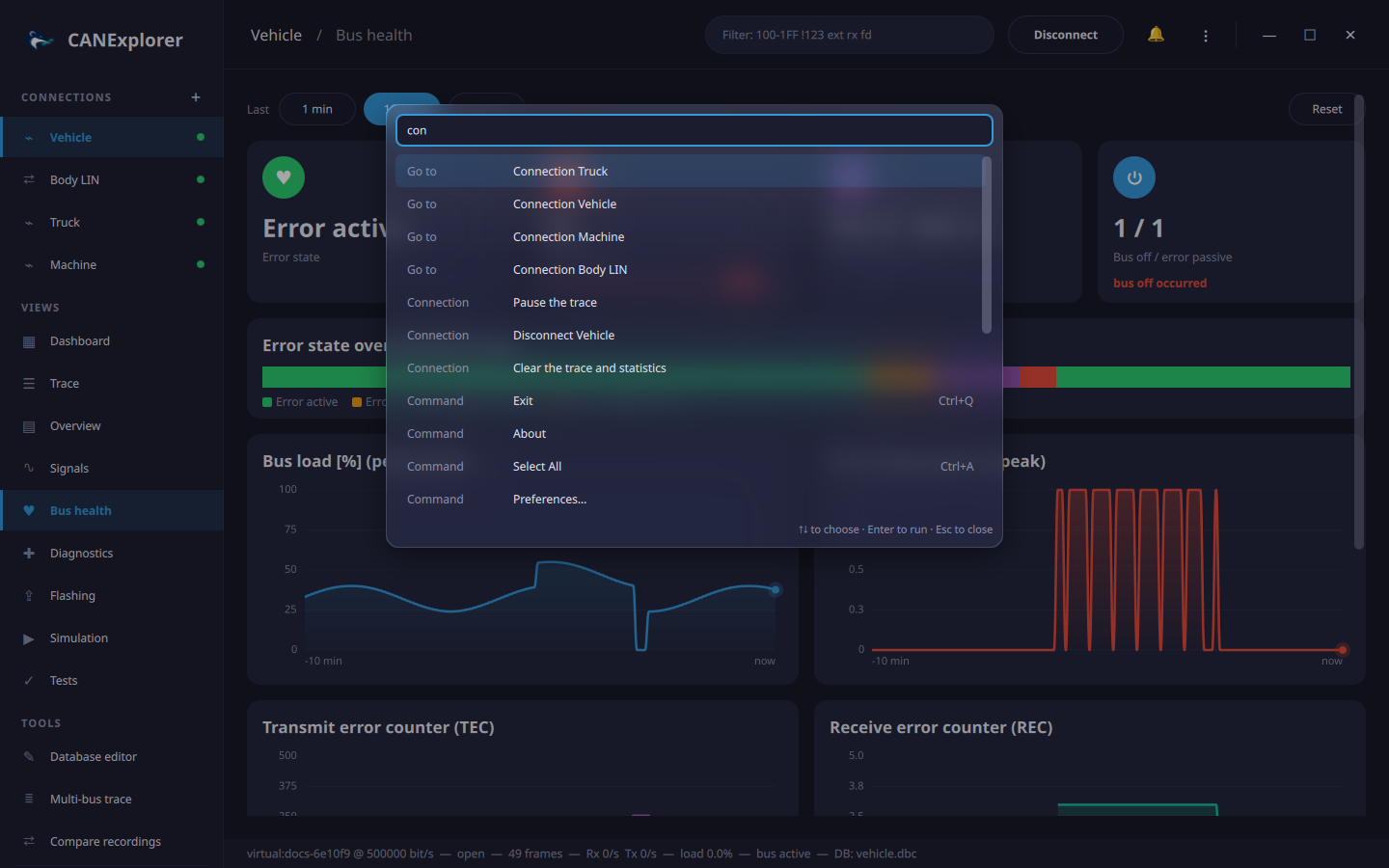The height and width of the screenshot is (868, 1389).
Task: Choose Go to Connection Machine
Action: coord(689,237)
